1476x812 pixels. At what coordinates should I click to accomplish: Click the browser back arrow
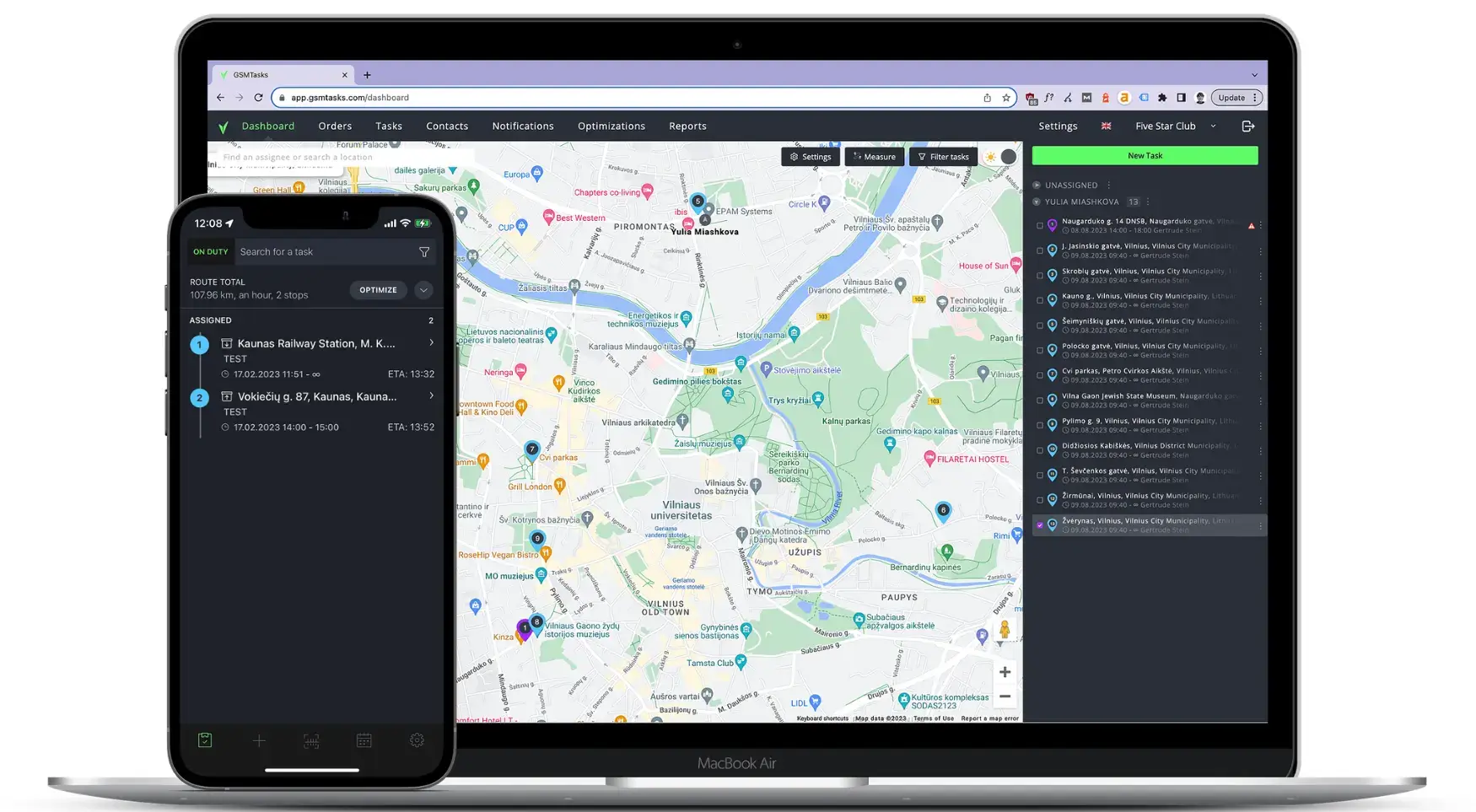tap(220, 98)
